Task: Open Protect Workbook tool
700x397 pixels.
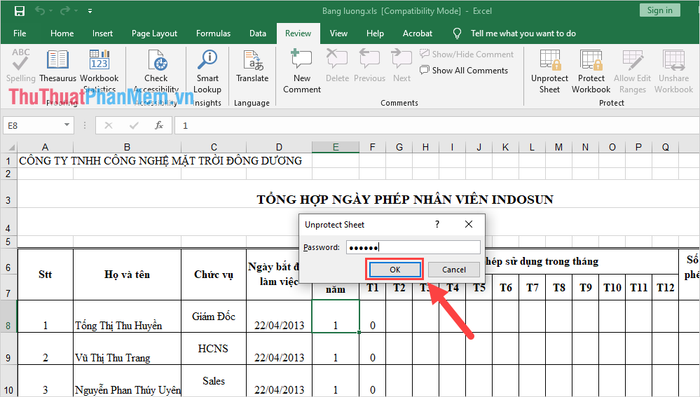Action: point(591,71)
